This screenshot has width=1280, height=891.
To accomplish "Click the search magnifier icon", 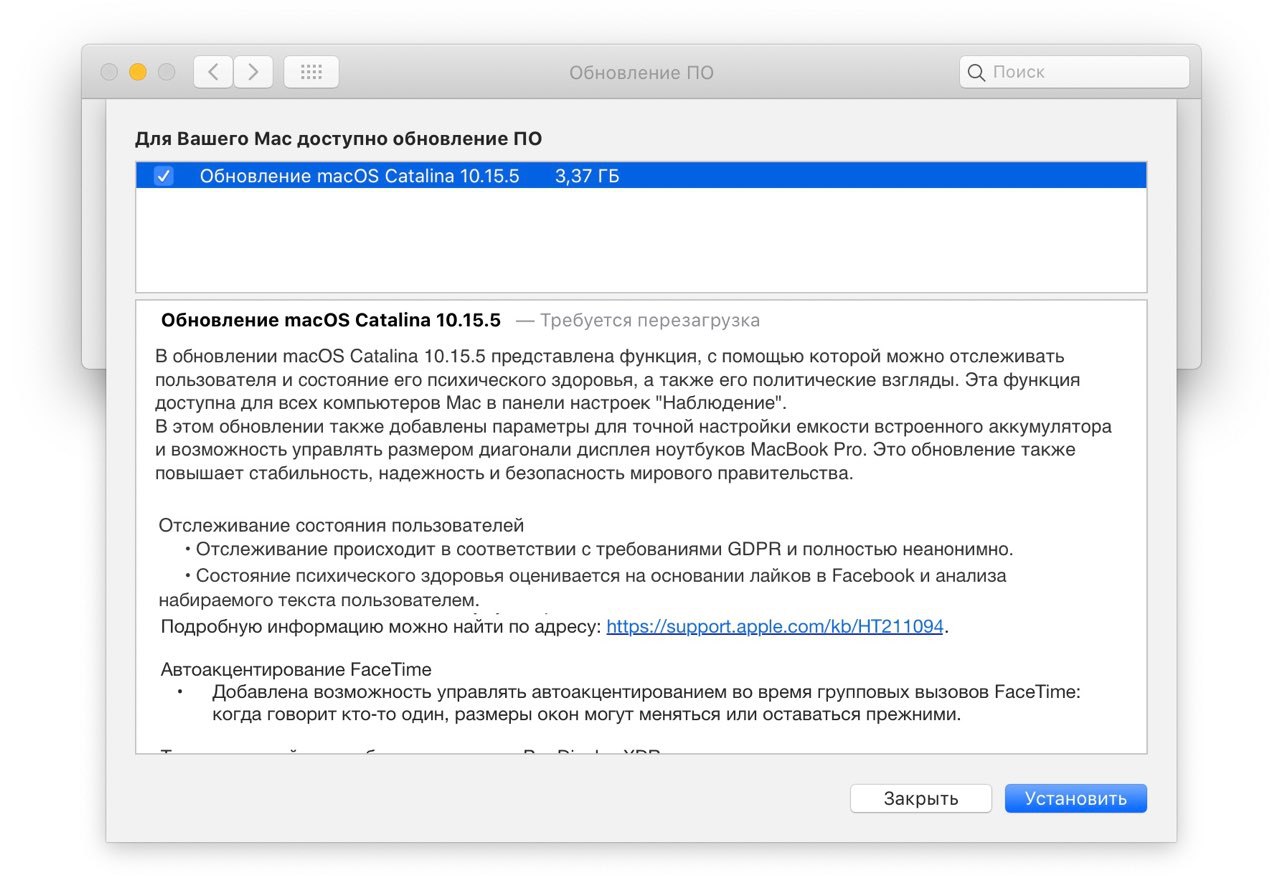I will pos(976,72).
